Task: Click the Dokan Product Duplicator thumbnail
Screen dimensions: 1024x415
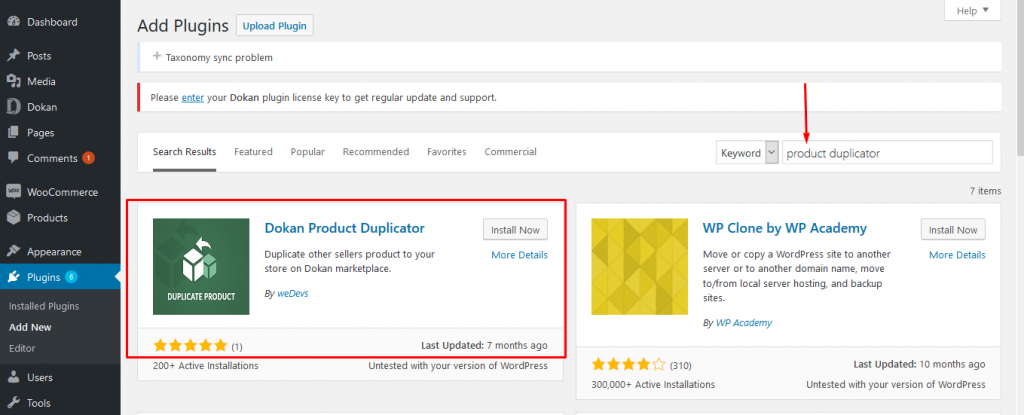Action: [201, 267]
